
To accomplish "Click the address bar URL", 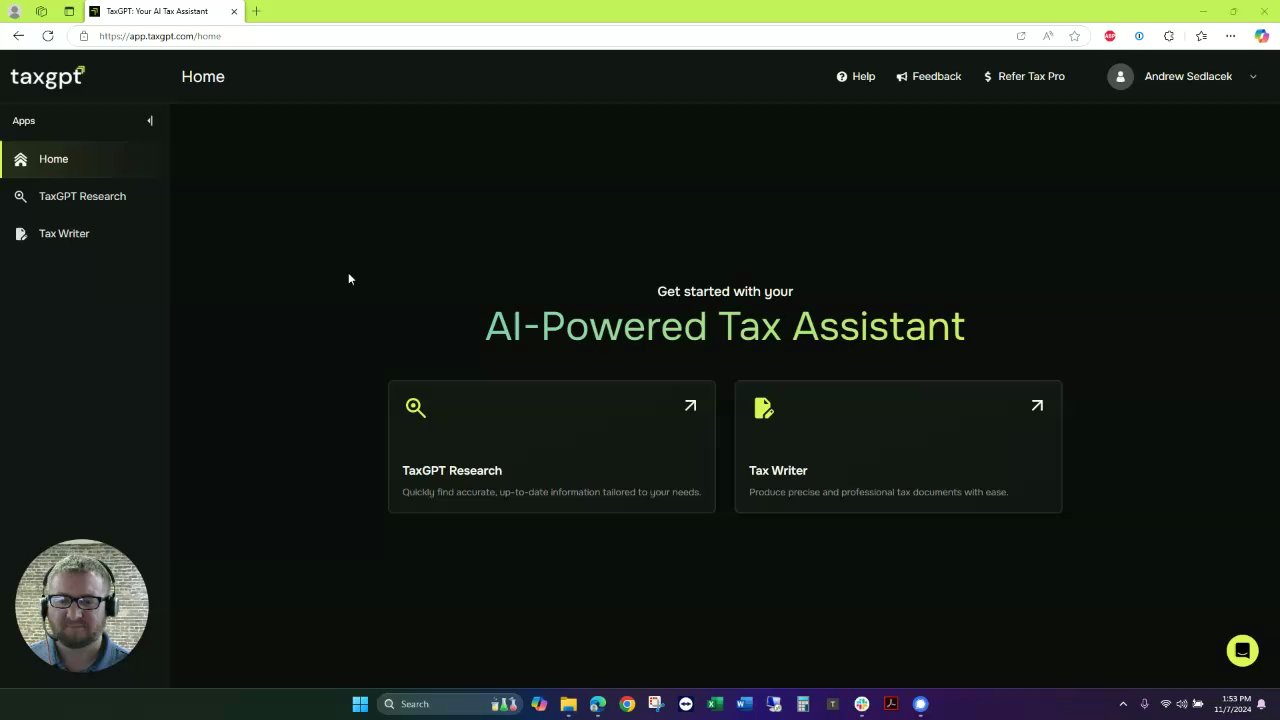I will pyautogui.click(x=160, y=36).
